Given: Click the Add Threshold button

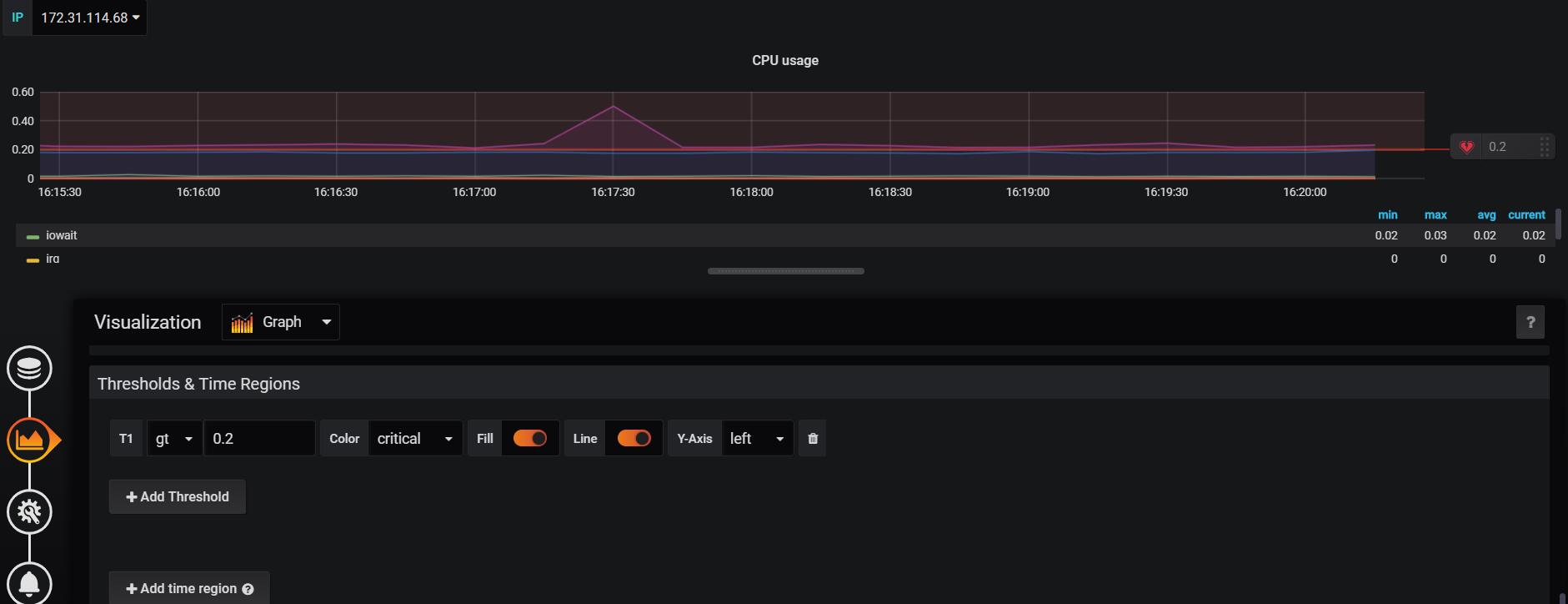Looking at the screenshot, I should pos(177,497).
